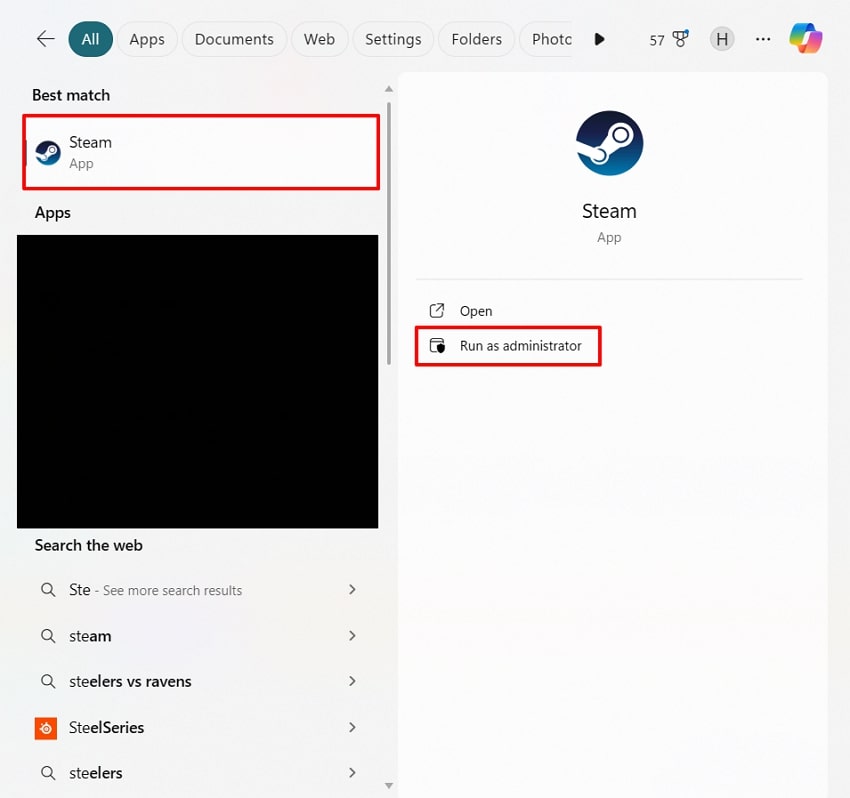Click the Run as administrator shield icon

click(437, 345)
